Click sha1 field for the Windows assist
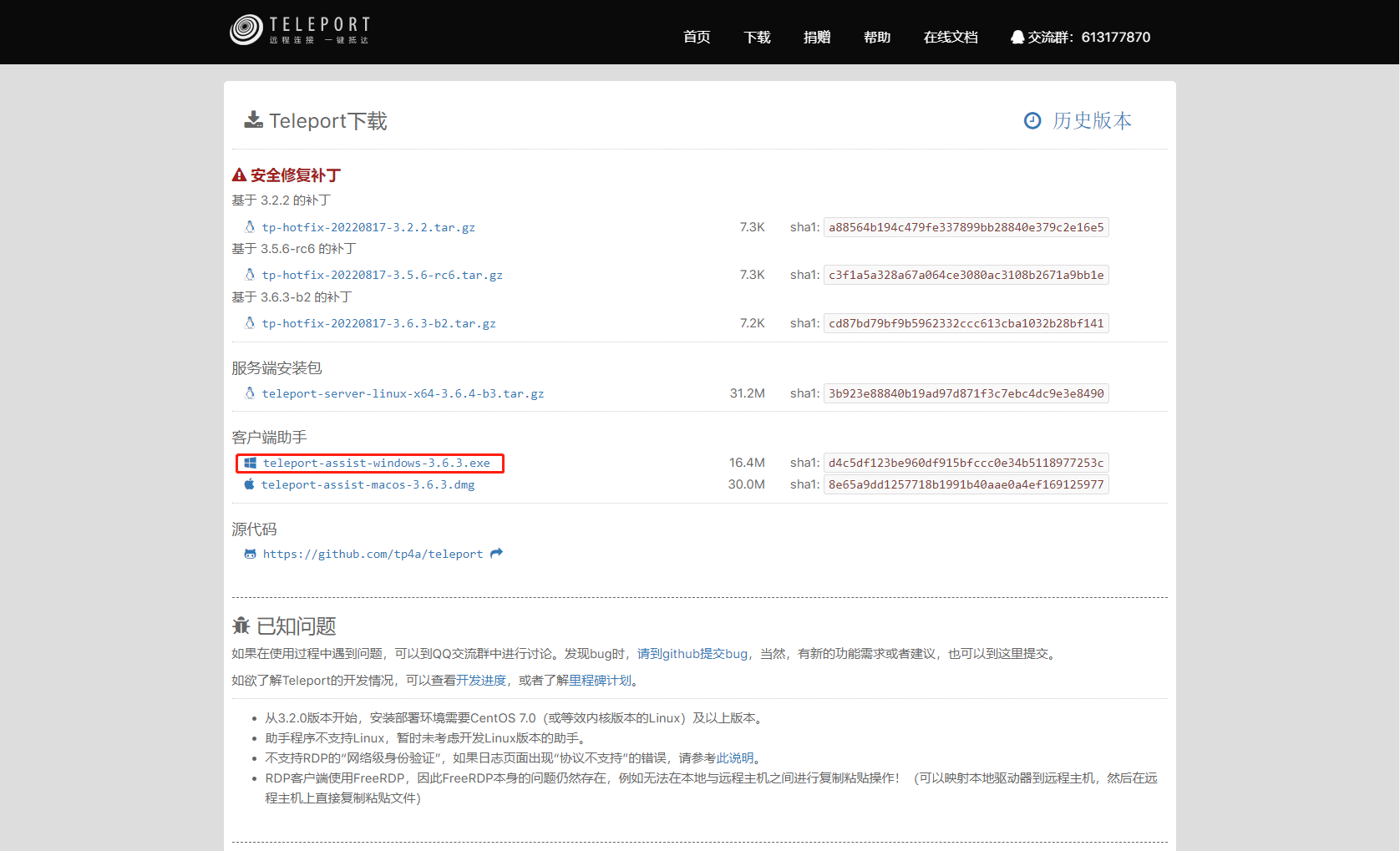The width and height of the screenshot is (1400, 851). [x=966, y=463]
